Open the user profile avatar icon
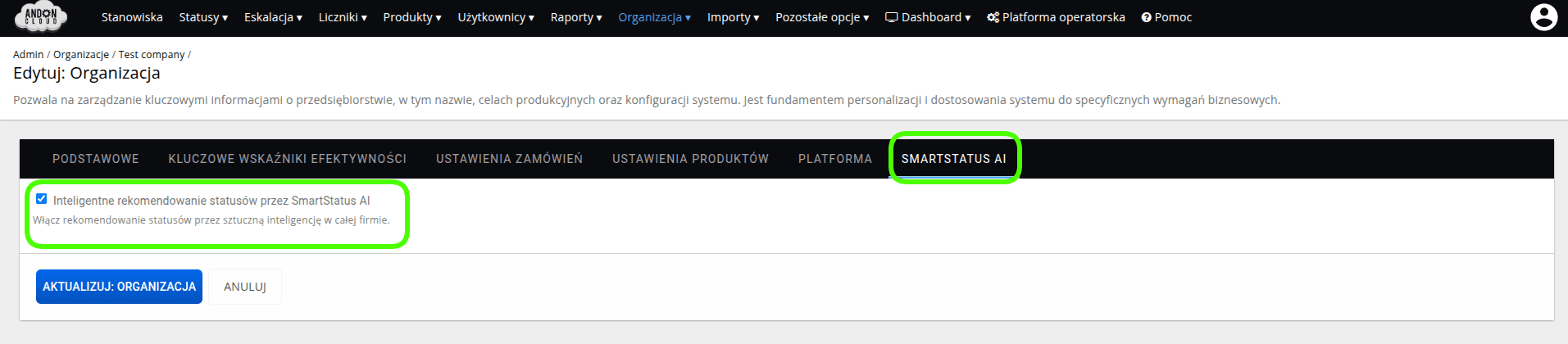The image size is (1568, 344). pyautogui.click(x=1543, y=17)
